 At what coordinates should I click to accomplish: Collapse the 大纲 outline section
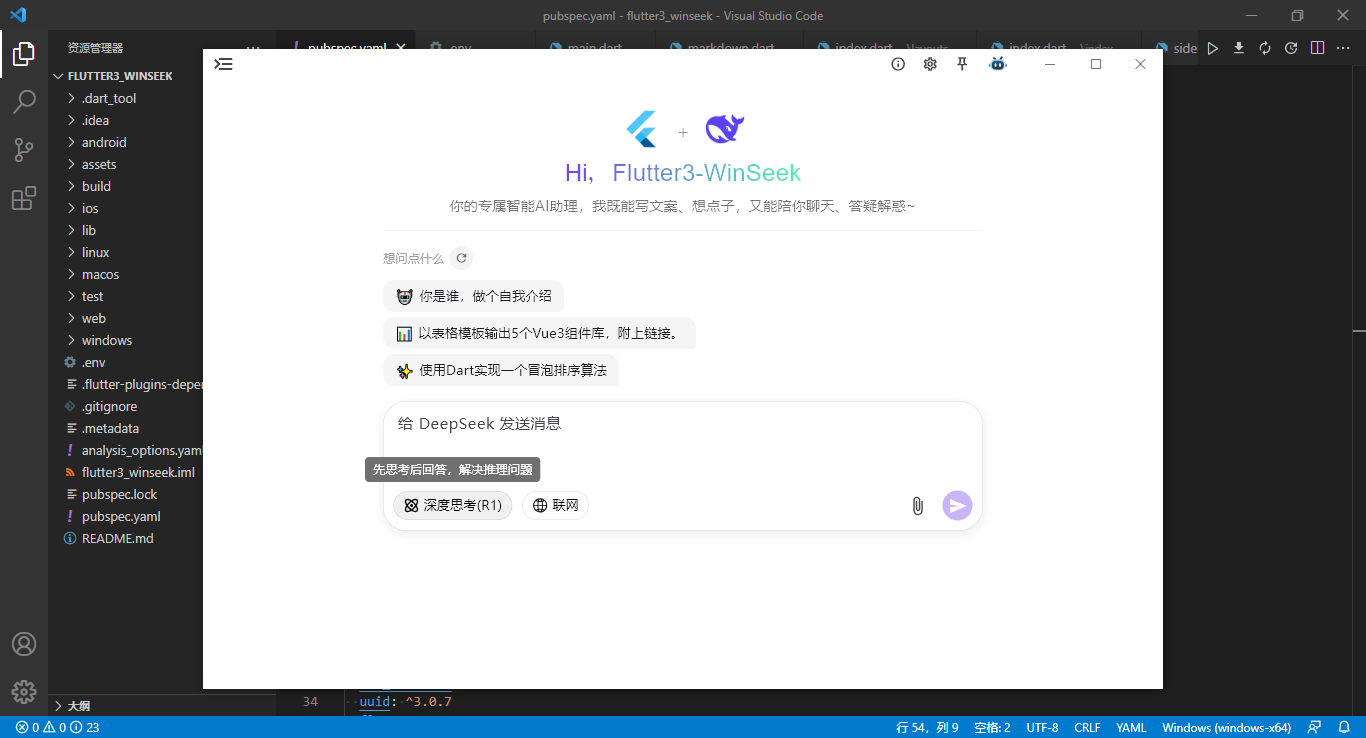(75, 705)
